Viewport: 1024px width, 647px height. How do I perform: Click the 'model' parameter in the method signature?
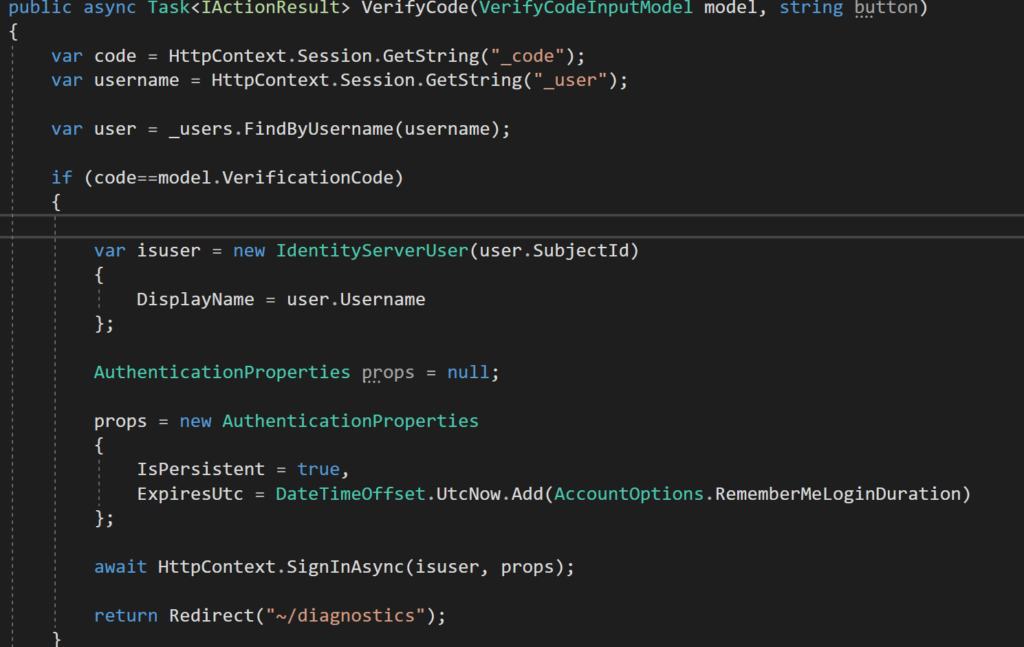click(x=731, y=8)
